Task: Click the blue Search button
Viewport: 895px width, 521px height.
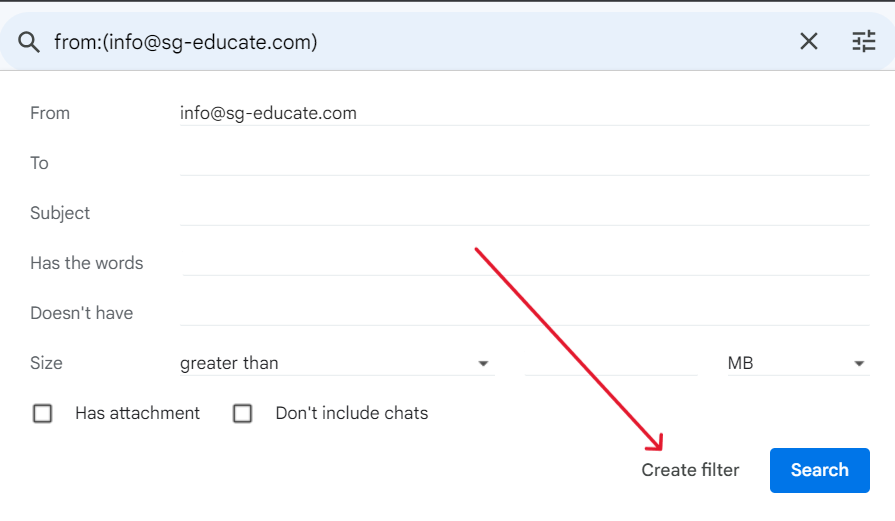Action: coord(819,470)
